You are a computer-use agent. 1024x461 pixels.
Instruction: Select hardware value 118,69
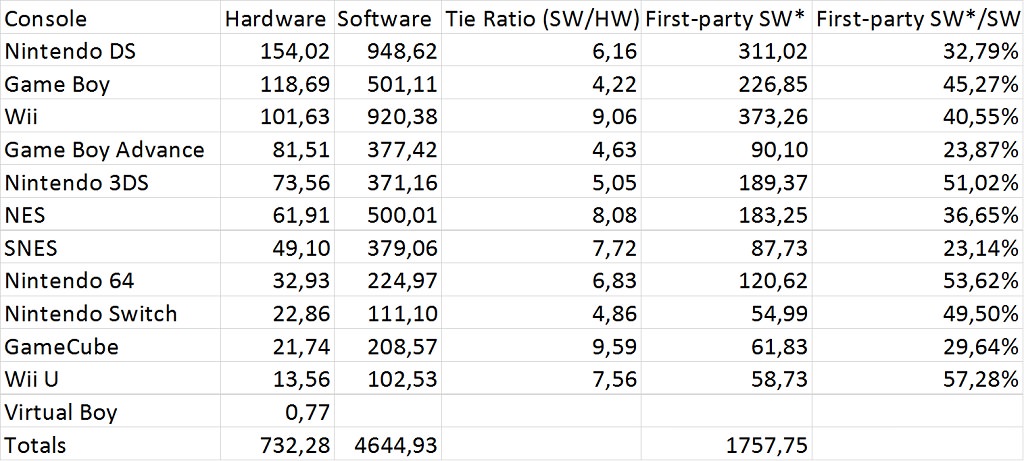tap(276, 83)
